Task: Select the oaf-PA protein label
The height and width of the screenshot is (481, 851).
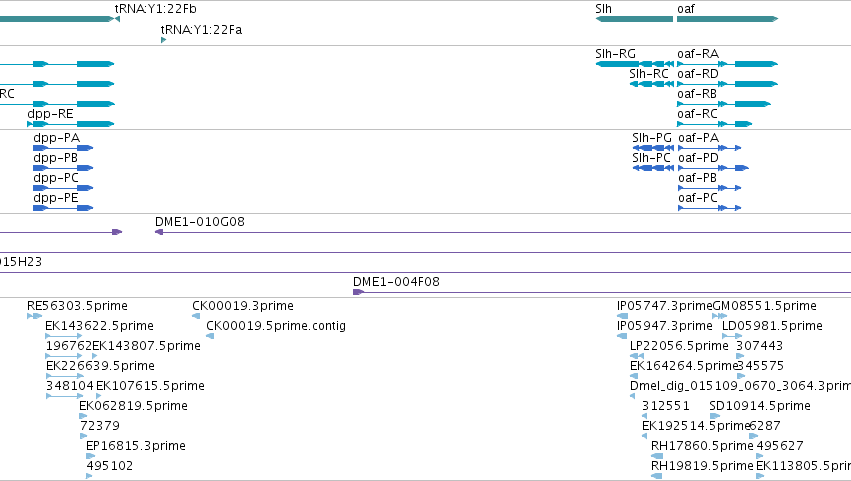Action: (698, 138)
